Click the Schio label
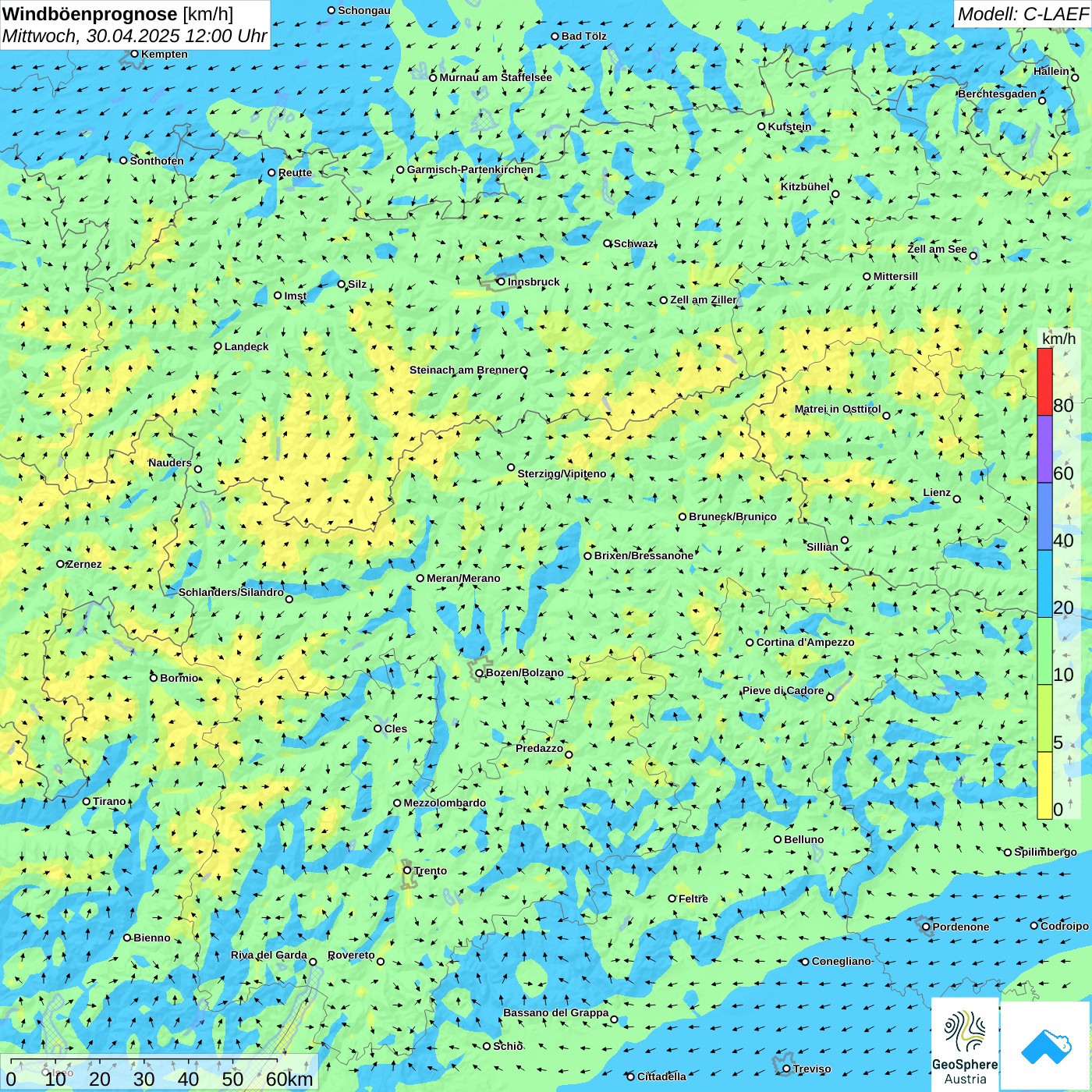 pos(508,1046)
